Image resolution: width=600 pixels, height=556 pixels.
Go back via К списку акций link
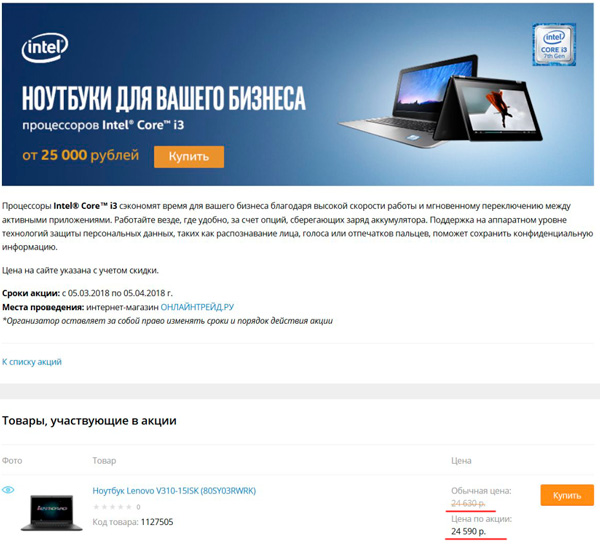point(32,362)
